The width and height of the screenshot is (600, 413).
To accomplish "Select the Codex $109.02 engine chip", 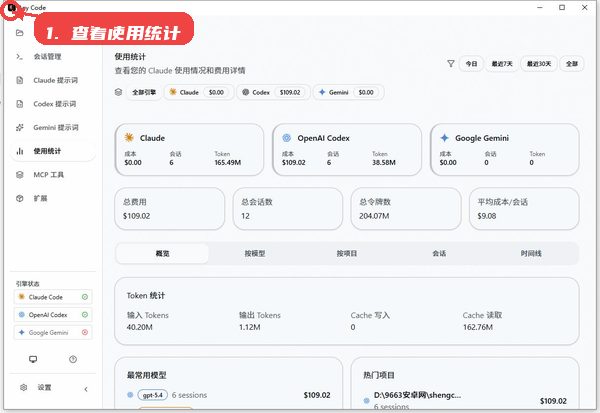I will click(273, 92).
